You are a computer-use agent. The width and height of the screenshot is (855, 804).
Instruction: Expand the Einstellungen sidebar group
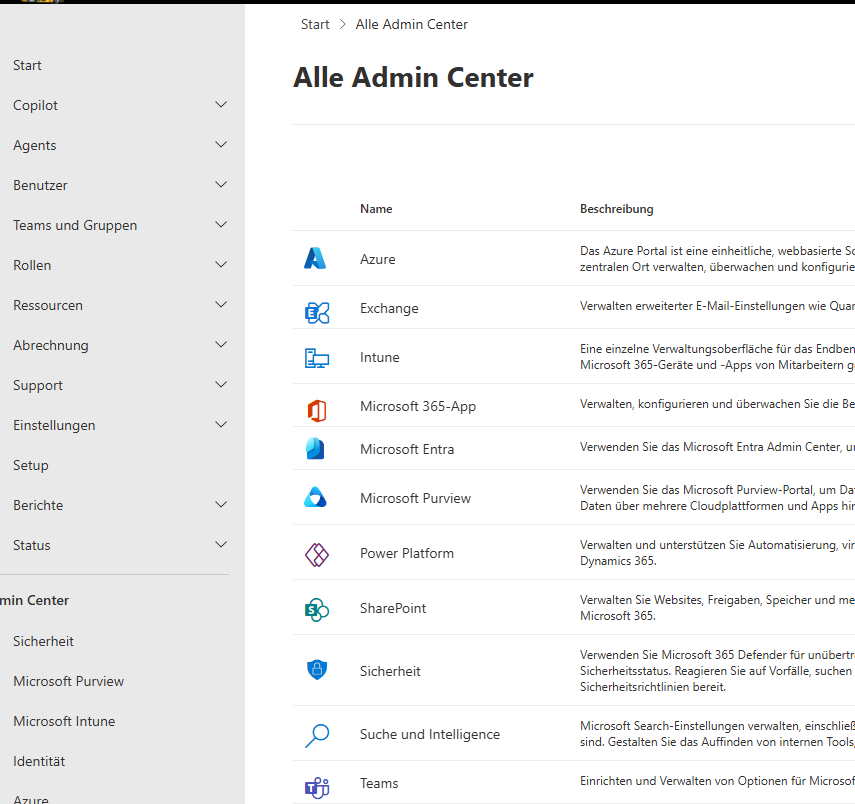221,425
